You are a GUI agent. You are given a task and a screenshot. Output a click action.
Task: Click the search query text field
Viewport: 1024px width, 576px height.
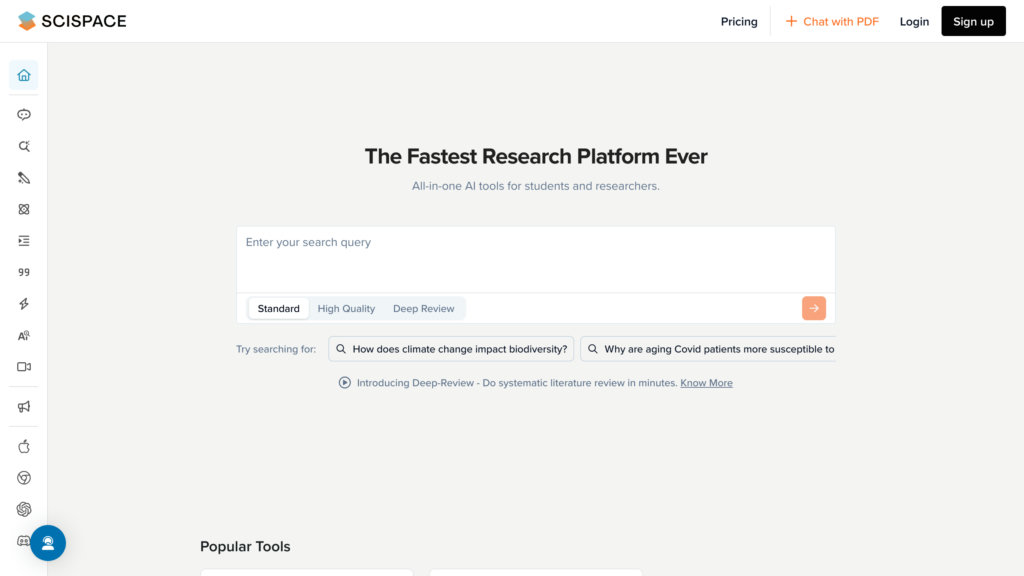point(535,258)
